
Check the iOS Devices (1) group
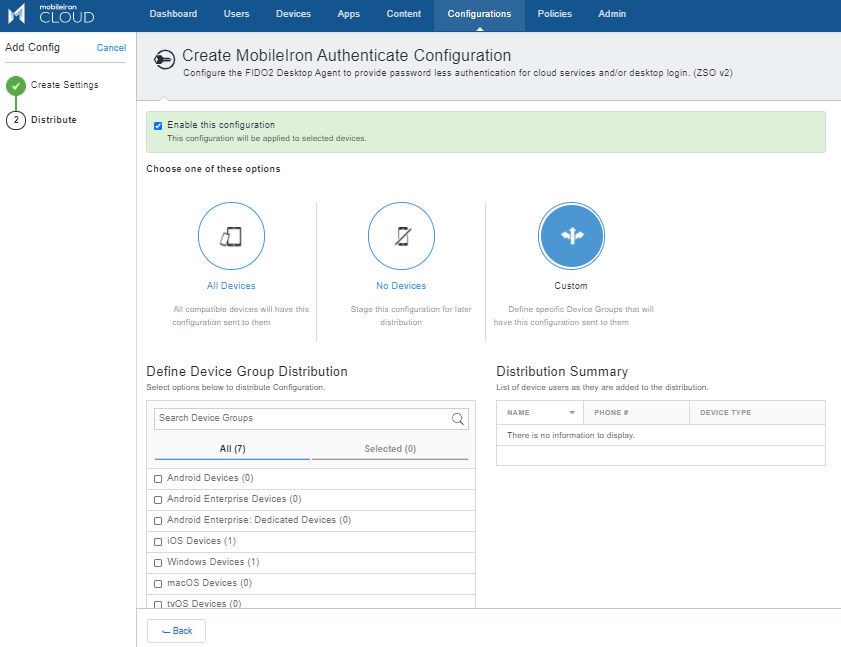(158, 542)
